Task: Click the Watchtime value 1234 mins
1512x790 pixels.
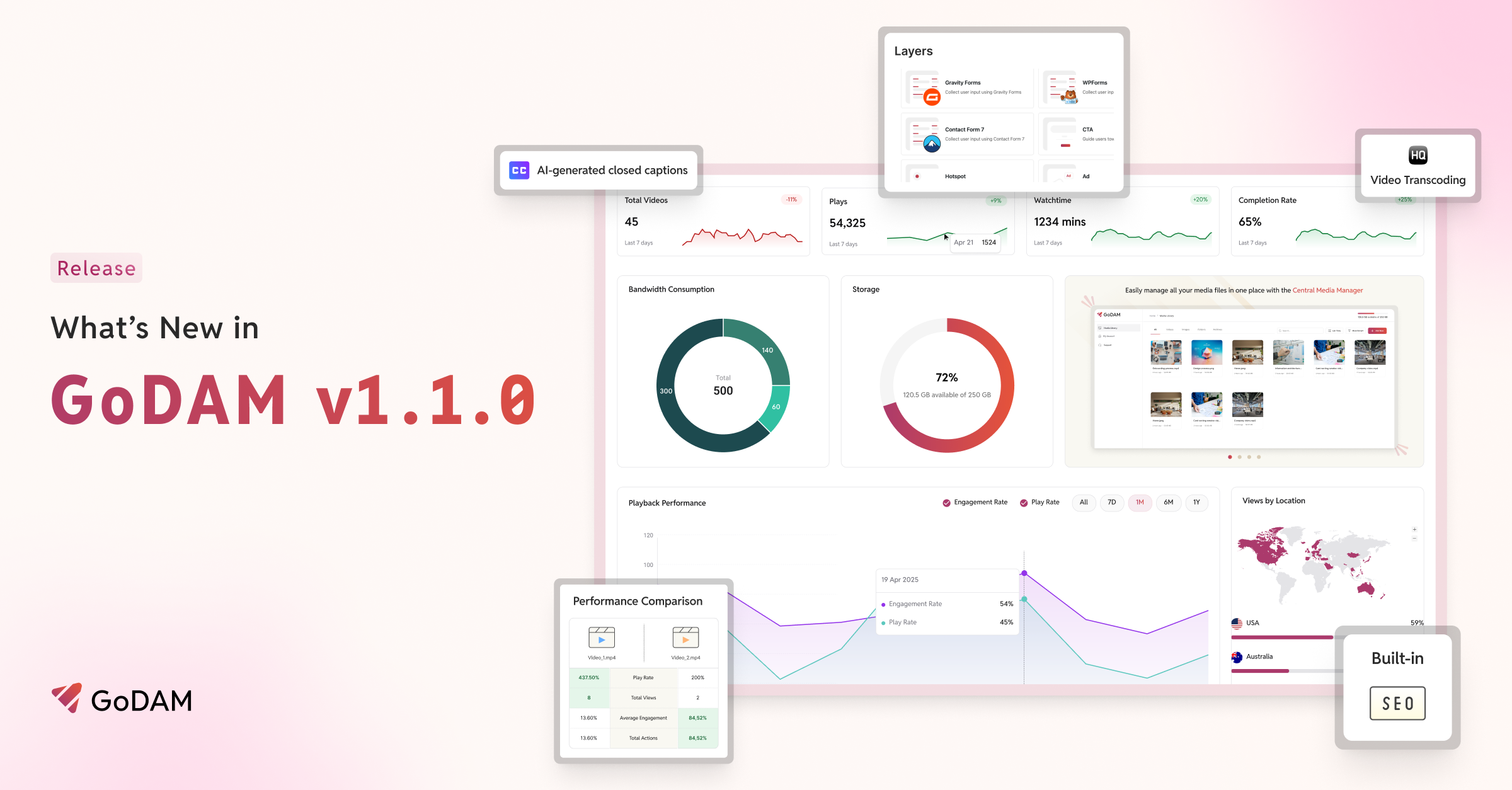Action: tap(1060, 222)
